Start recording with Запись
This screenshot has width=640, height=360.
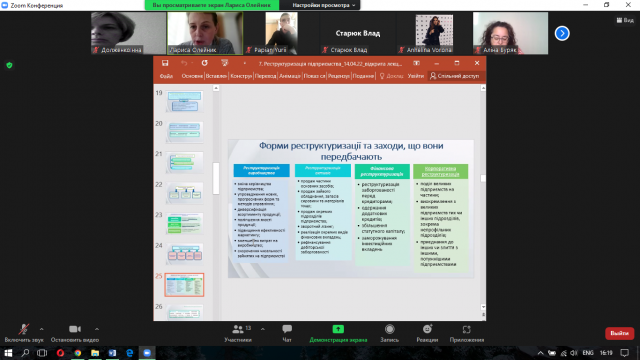[389, 333]
